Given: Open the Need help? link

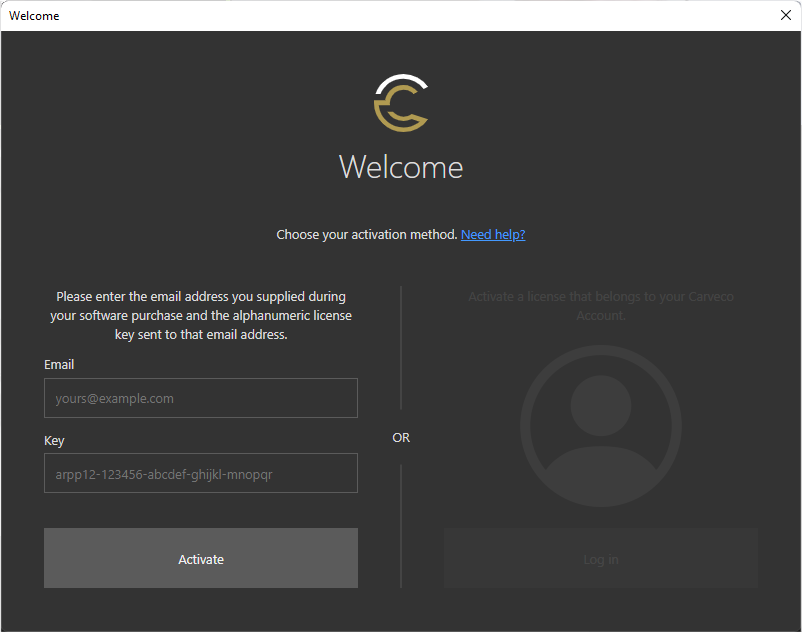Looking at the screenshot, I should pyautogui.click(x=493, y=234).
